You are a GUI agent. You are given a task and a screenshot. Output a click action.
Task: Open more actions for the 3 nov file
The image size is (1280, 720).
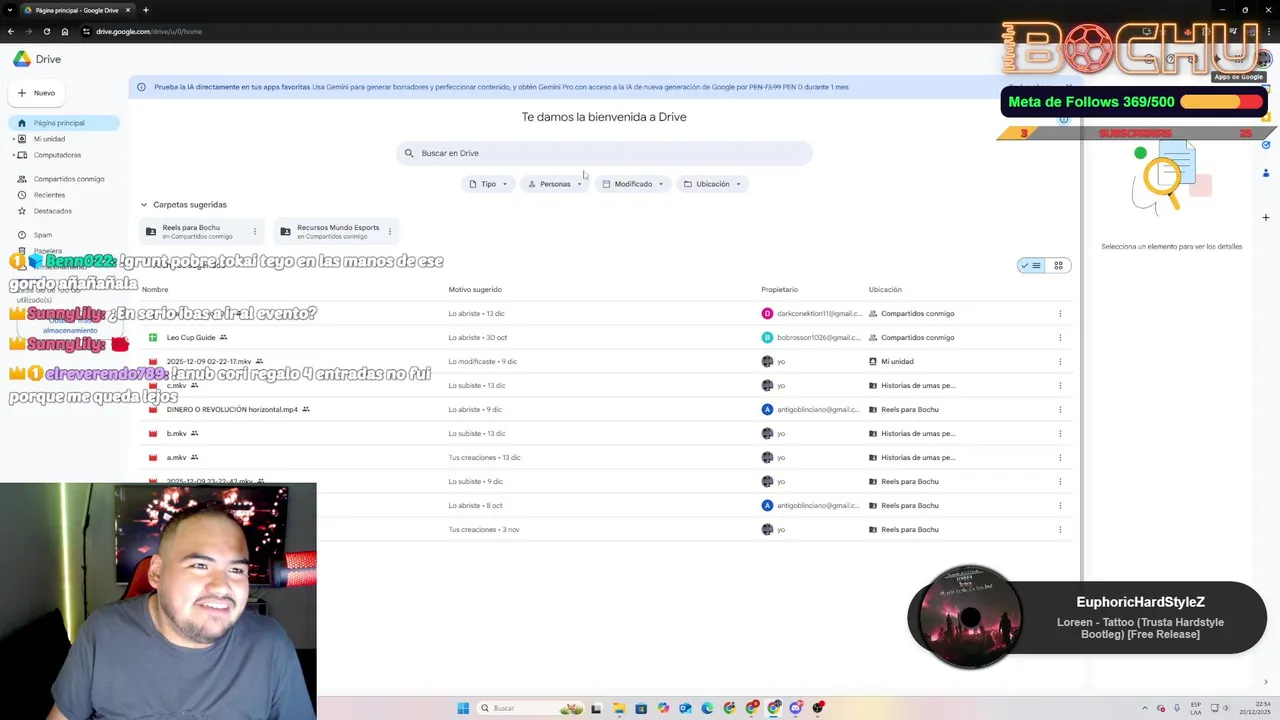click(x=1060, y=530)
